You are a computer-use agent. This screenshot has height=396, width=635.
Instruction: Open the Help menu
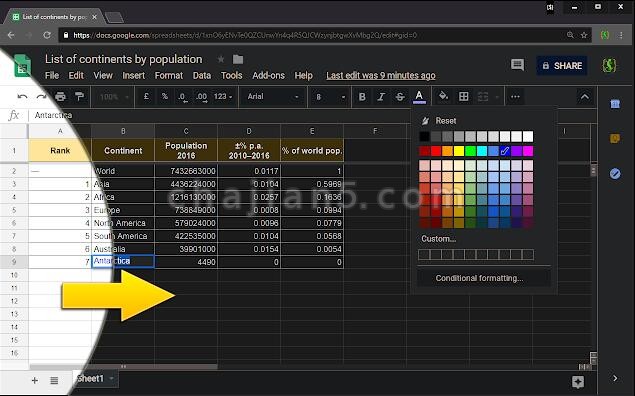coord(303,76)
